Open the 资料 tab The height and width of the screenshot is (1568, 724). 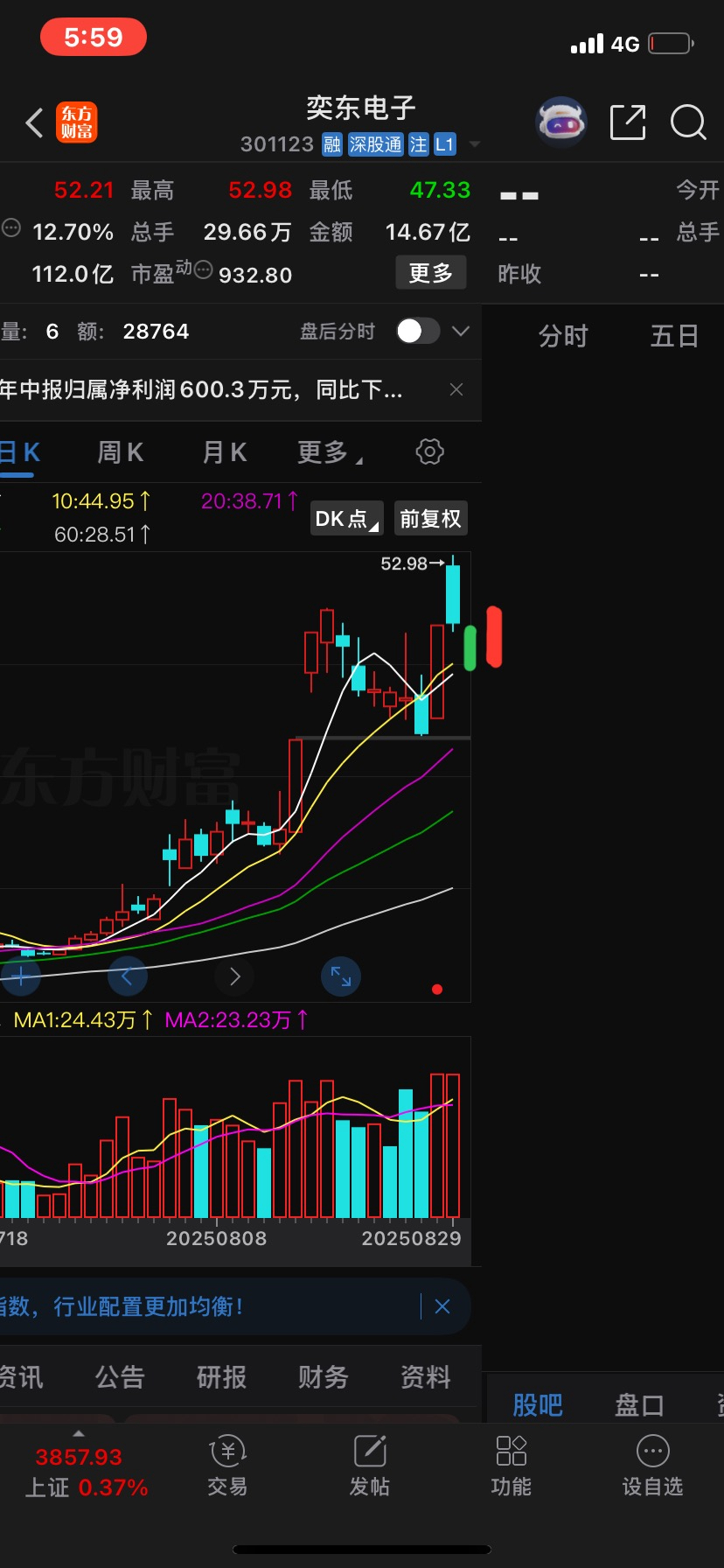tap(426, 1377)
